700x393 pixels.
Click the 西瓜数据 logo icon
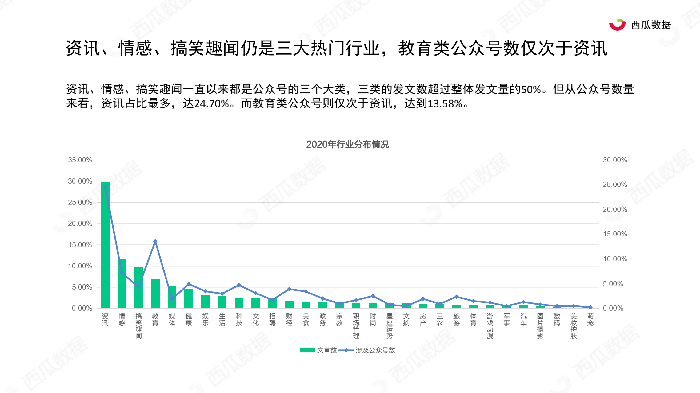617,25
